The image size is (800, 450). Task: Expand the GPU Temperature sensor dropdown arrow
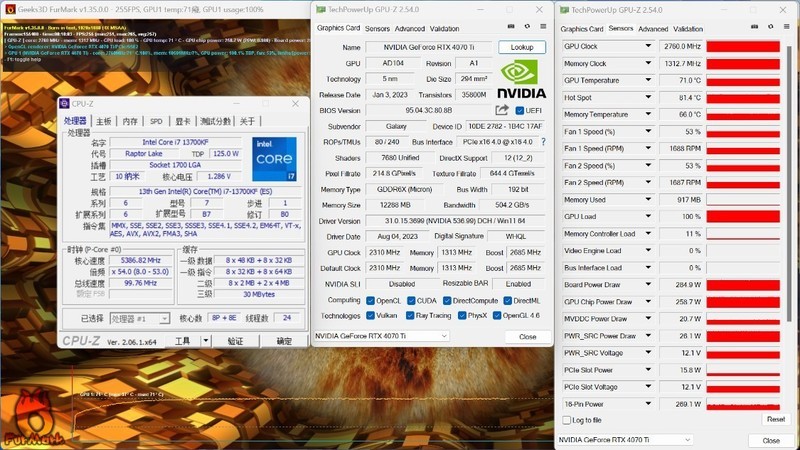click(x=647, y=80)
